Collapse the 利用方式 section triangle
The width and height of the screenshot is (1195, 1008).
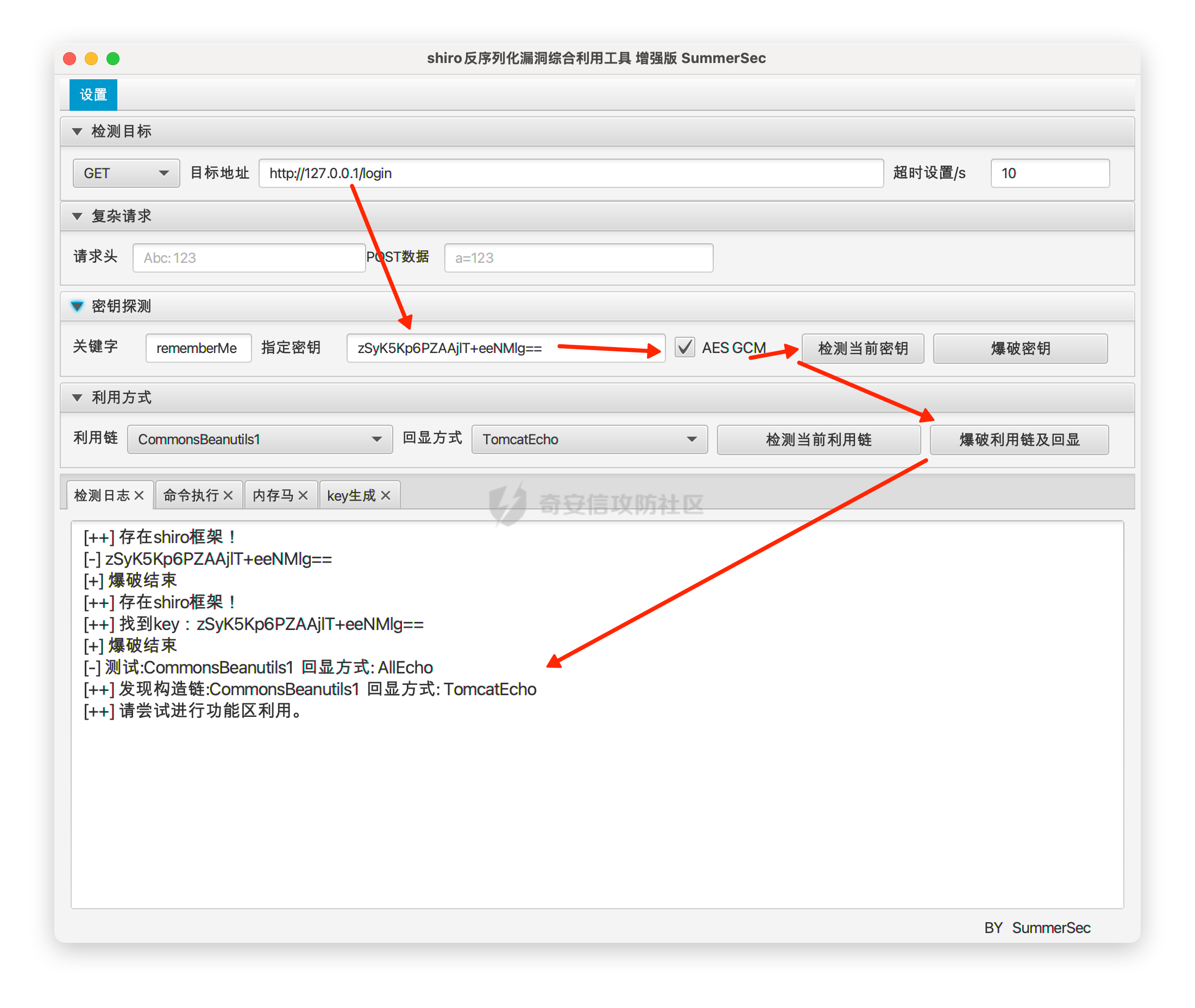77,397
